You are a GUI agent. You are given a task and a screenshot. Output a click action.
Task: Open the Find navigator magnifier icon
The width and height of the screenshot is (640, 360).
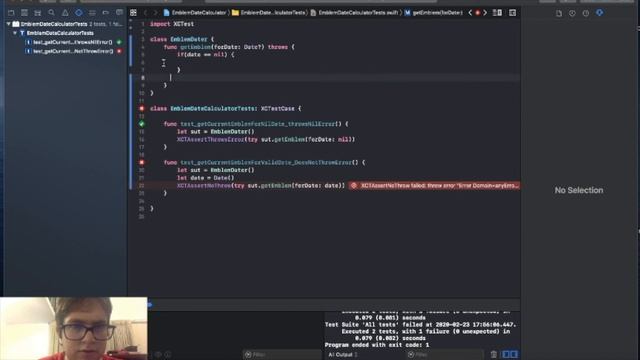[x=51, y=13]
